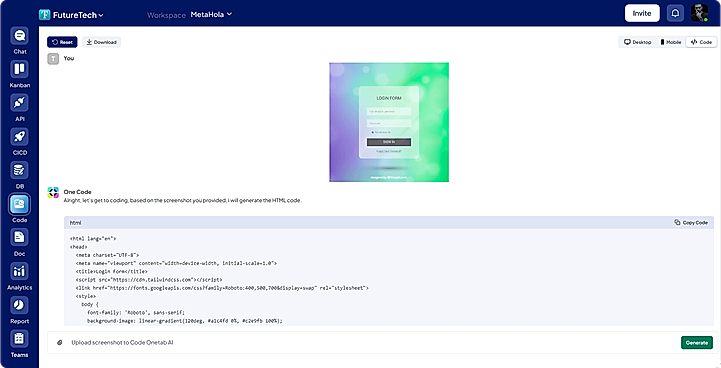Click Copy Code button
This screenshot has height=368, width=721.
691,223
